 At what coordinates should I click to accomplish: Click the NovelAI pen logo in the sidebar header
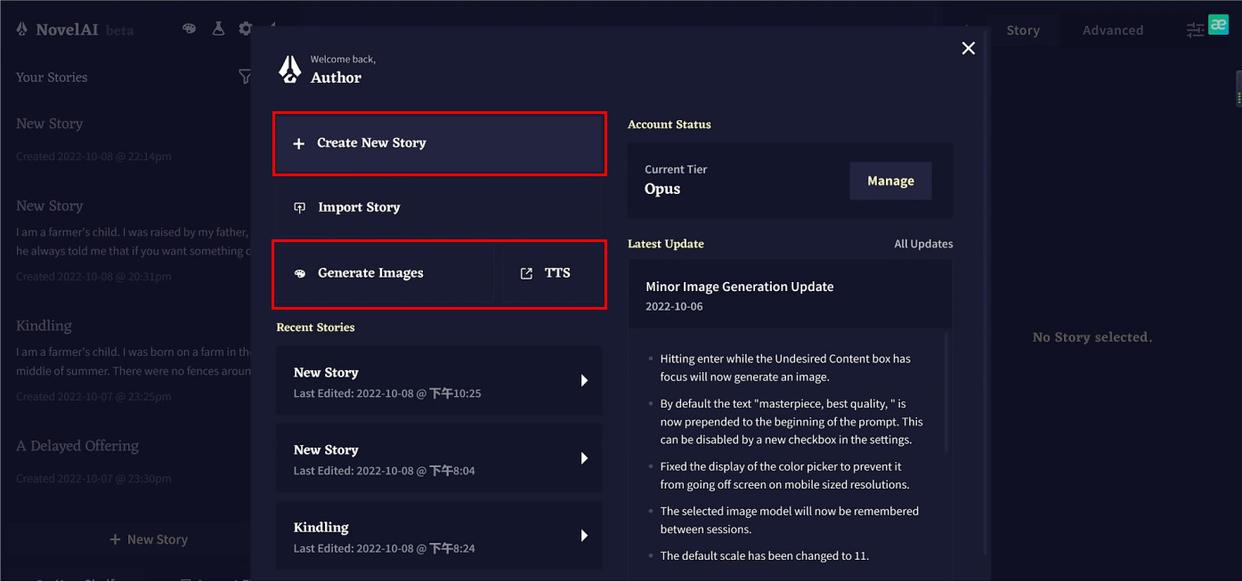[22, 29]
